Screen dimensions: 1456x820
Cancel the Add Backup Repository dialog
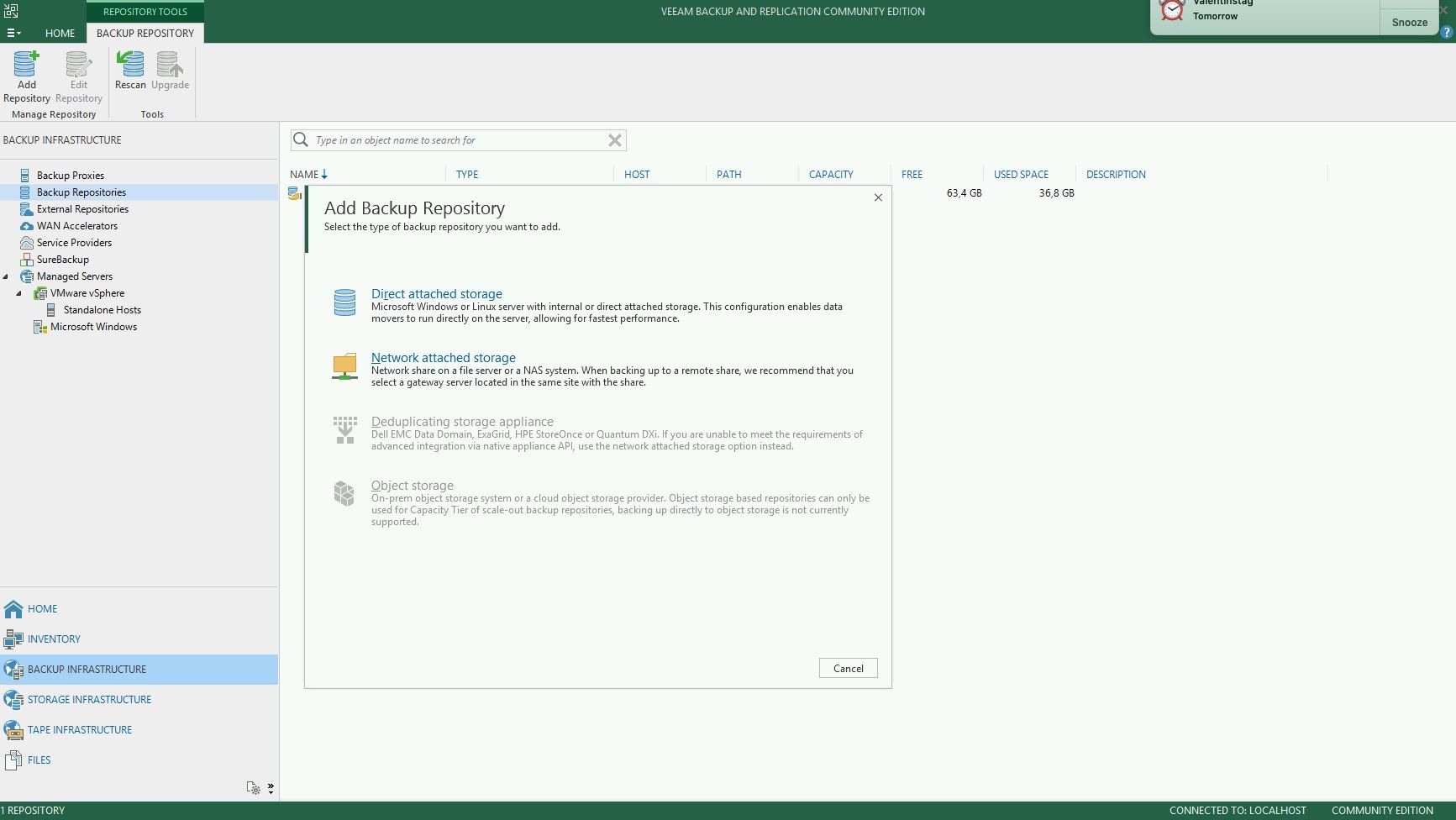click(849, 668)
